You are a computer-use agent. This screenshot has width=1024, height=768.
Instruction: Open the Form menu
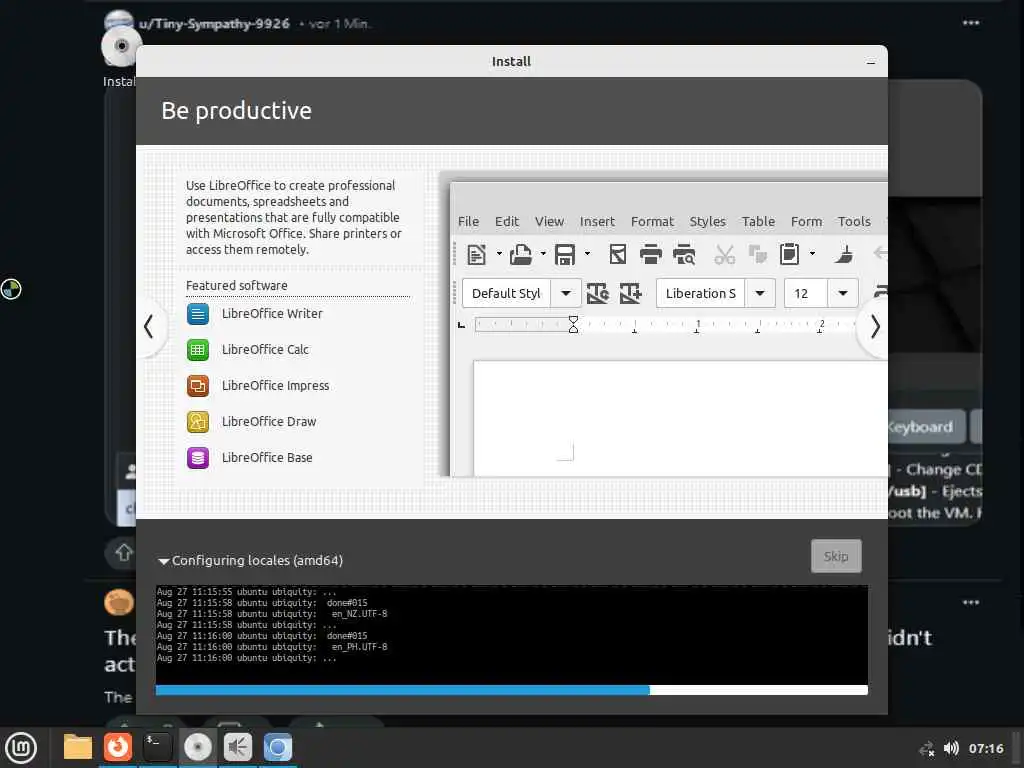click(807, 222)
